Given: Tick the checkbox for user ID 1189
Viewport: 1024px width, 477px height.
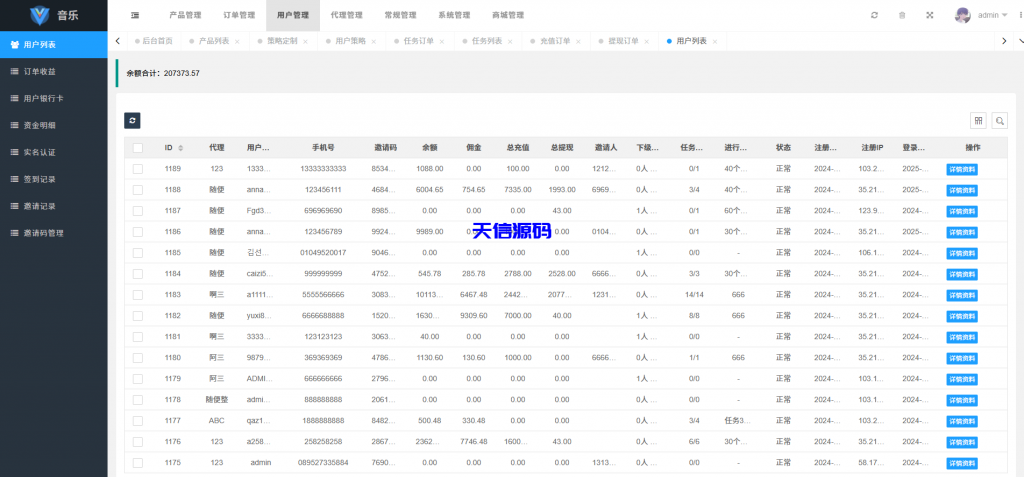Looking at the screenshot, I should (138, 169).
